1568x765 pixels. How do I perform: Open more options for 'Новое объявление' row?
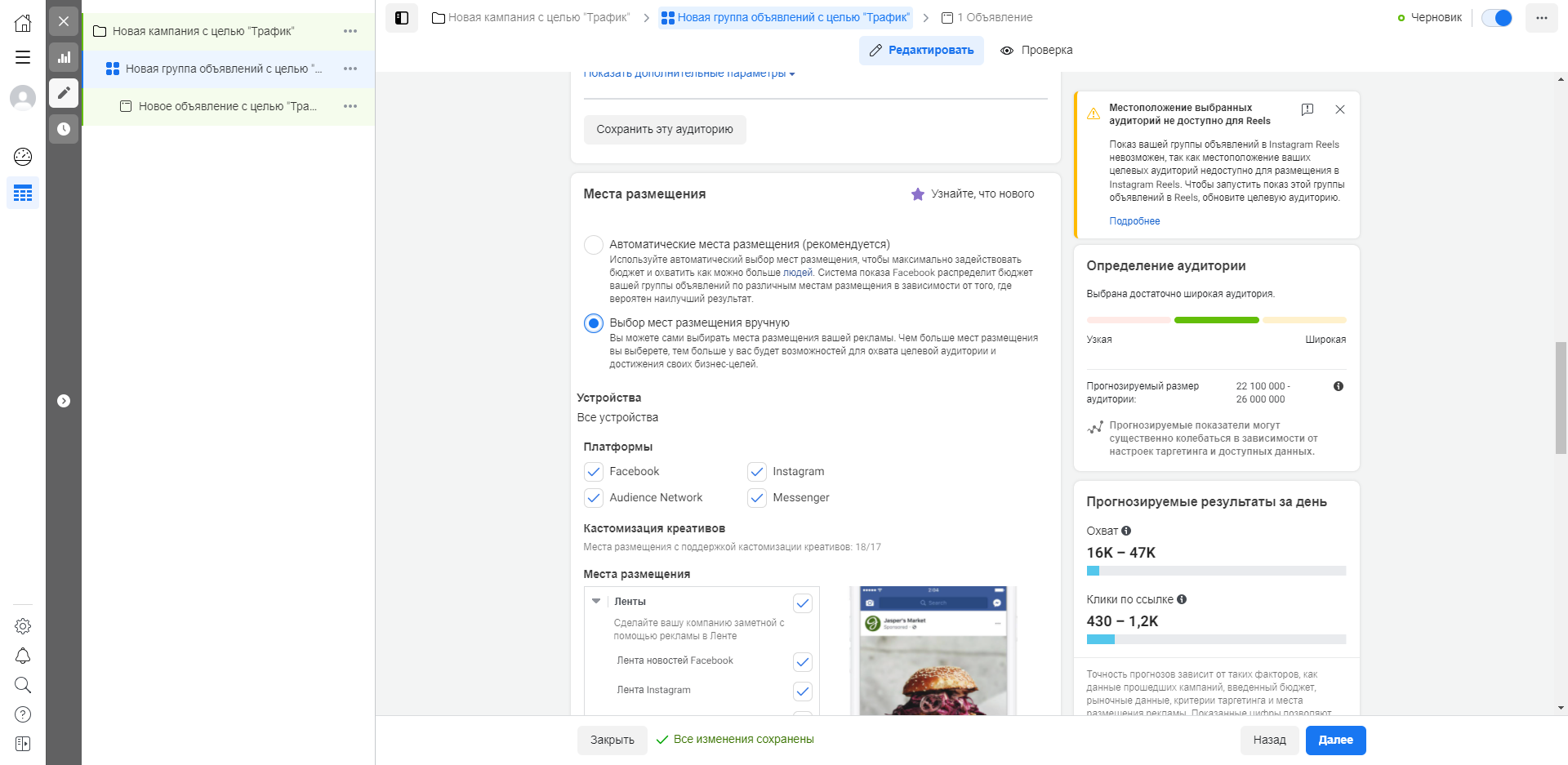[x=350, y=106]
